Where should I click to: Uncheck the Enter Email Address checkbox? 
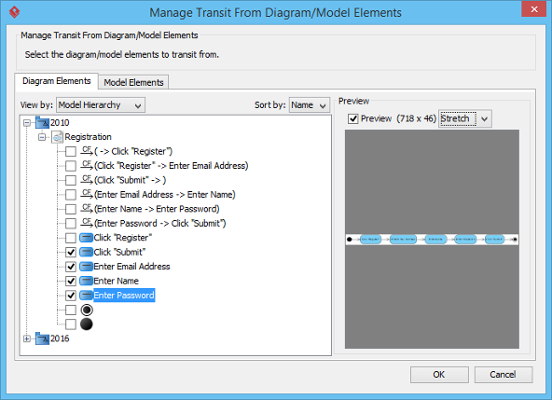point(71,267)
